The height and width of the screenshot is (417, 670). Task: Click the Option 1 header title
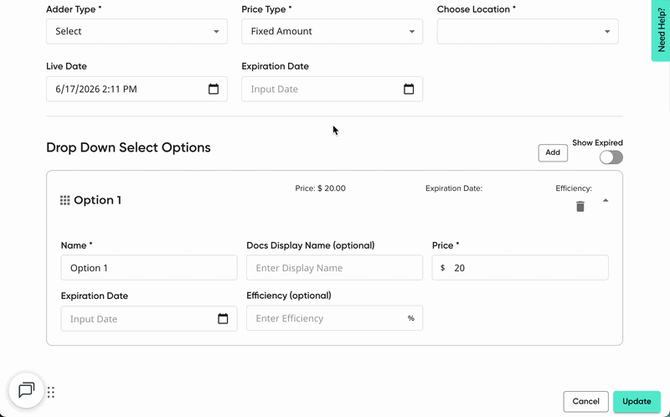97,200
